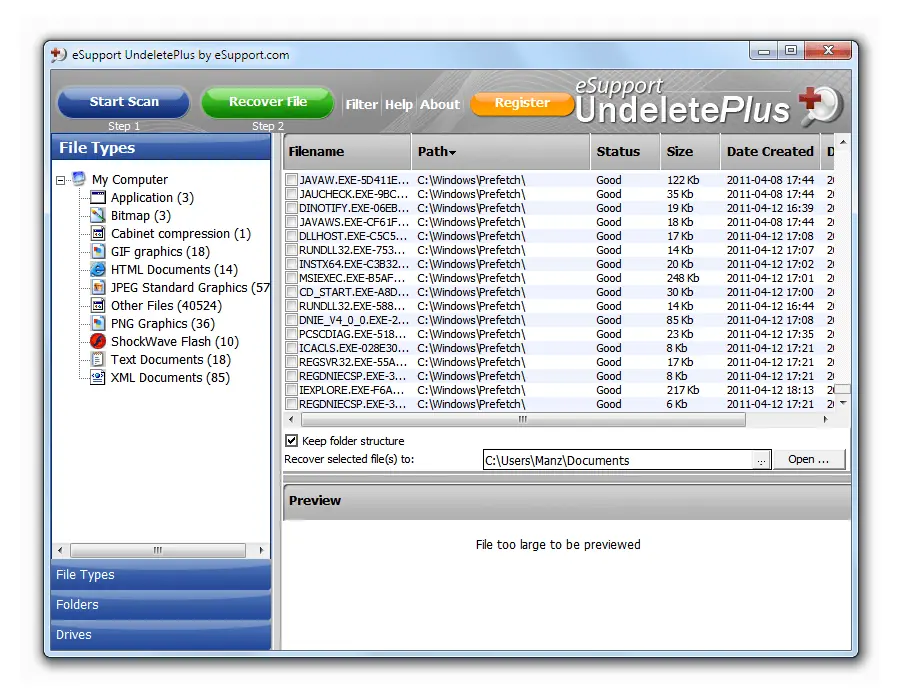Click the Recover File button

point(267,102)
